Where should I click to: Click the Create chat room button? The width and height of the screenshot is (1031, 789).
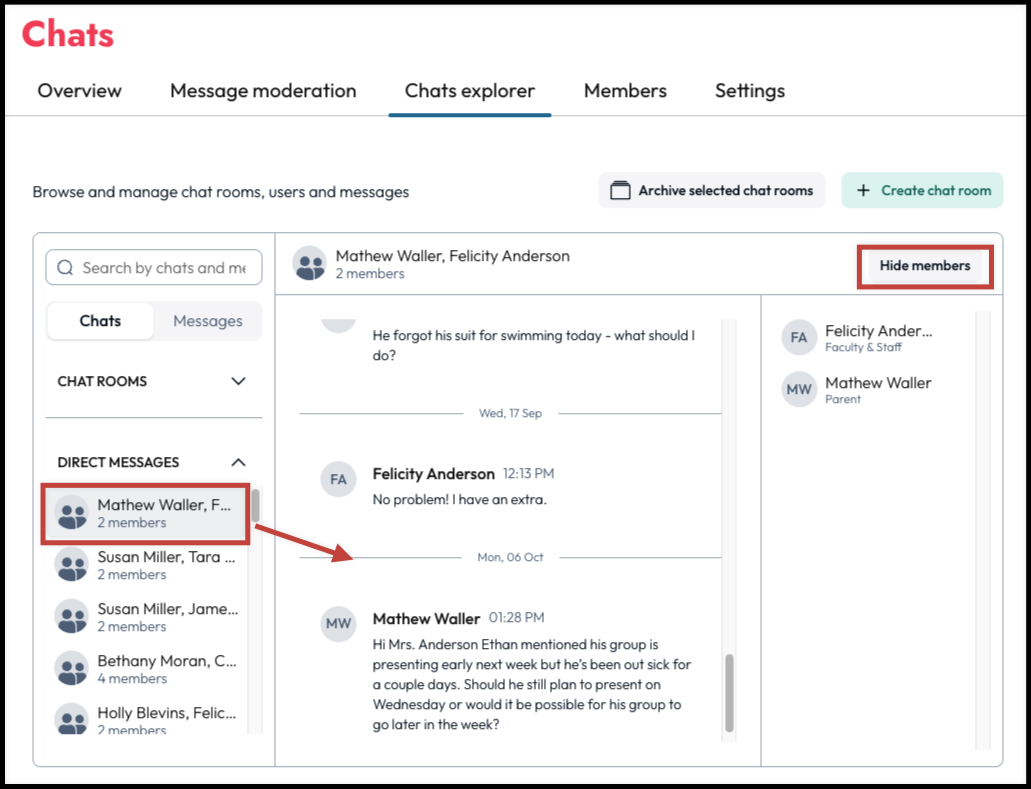click(x=922, y=191)
